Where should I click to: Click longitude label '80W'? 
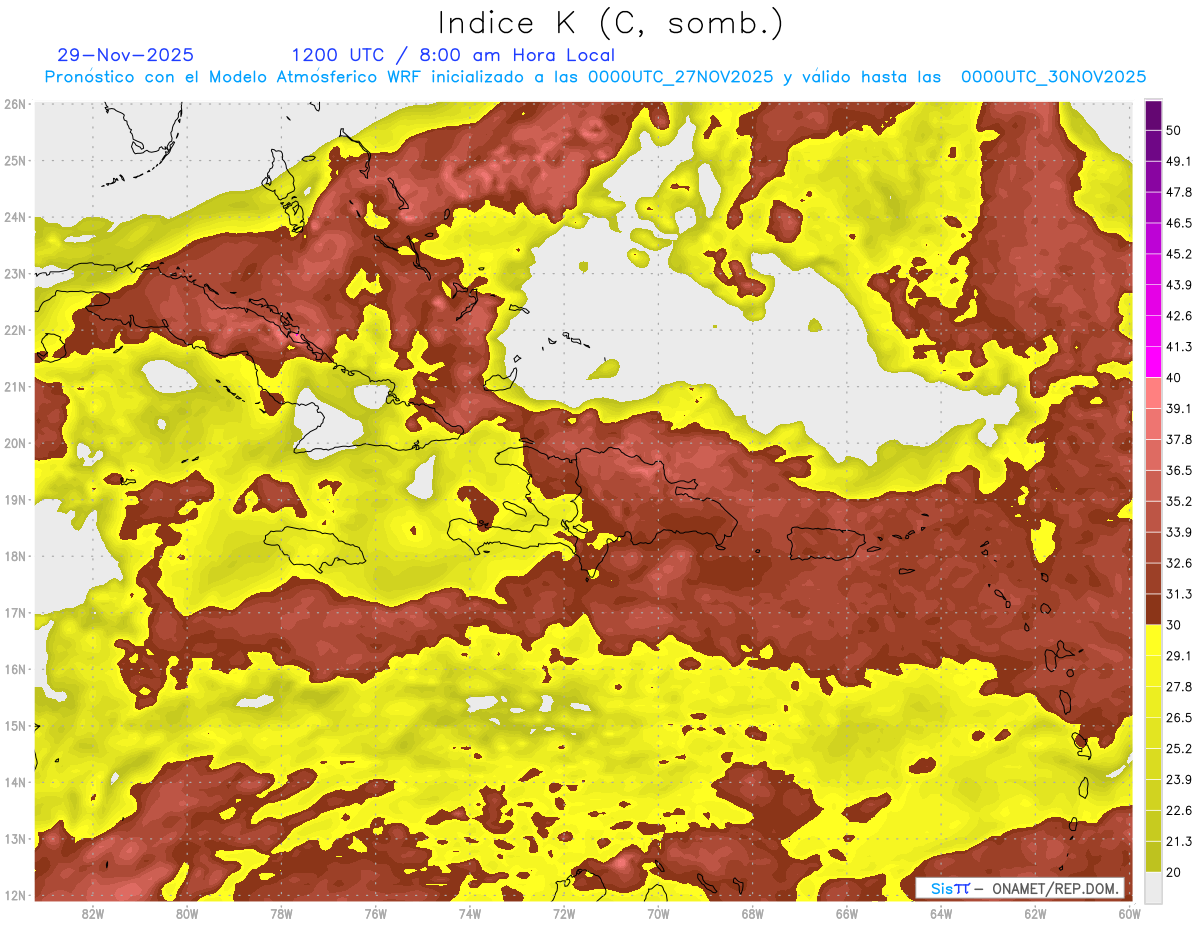tap(187, 914)
